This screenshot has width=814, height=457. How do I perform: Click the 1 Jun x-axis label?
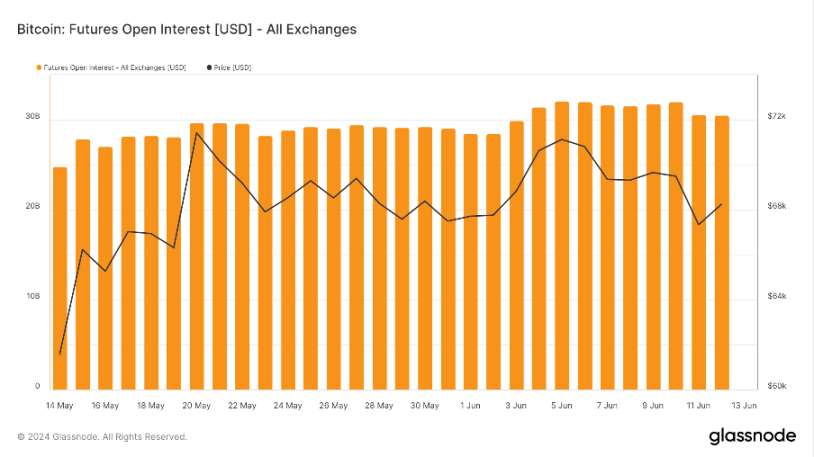click(470, 406)
